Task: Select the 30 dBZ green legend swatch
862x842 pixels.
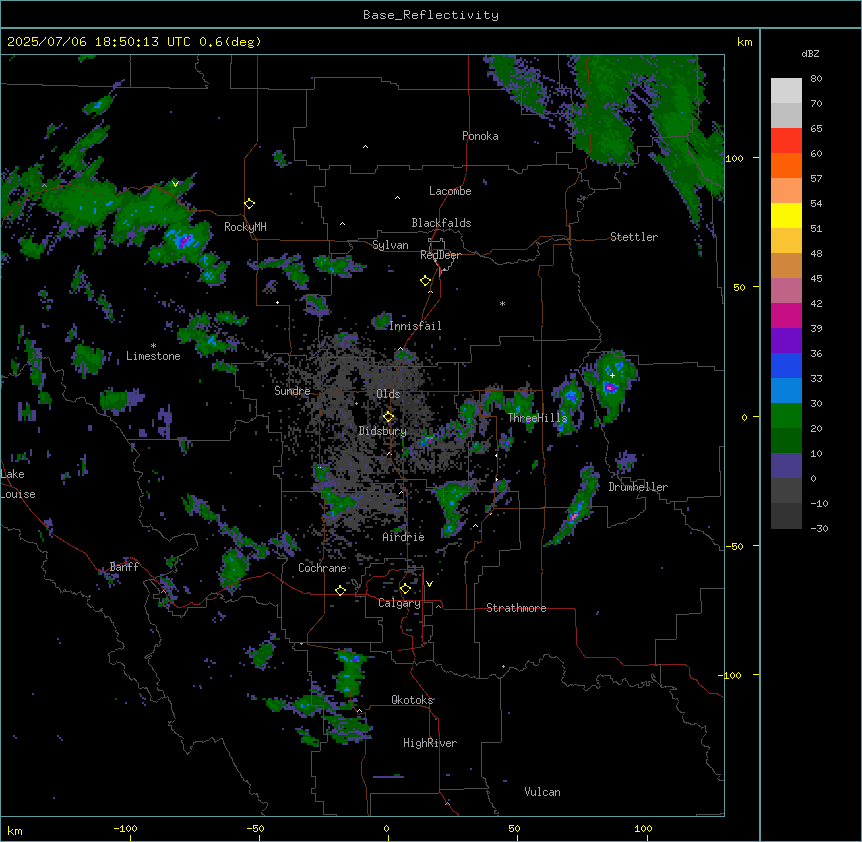Action: [x=786, y=416]
